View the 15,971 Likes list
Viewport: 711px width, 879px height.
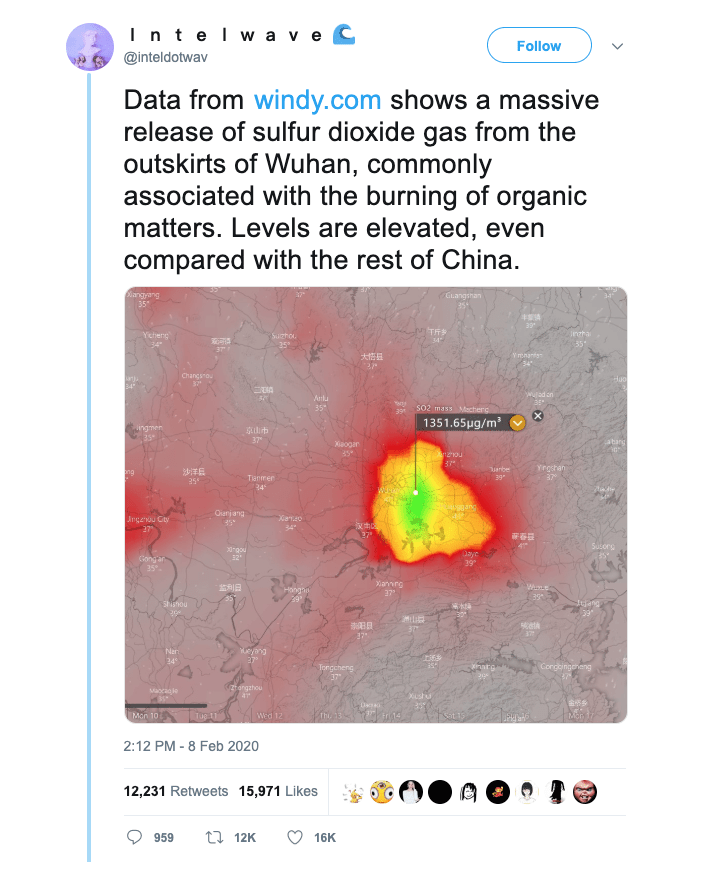coord(278,791)
